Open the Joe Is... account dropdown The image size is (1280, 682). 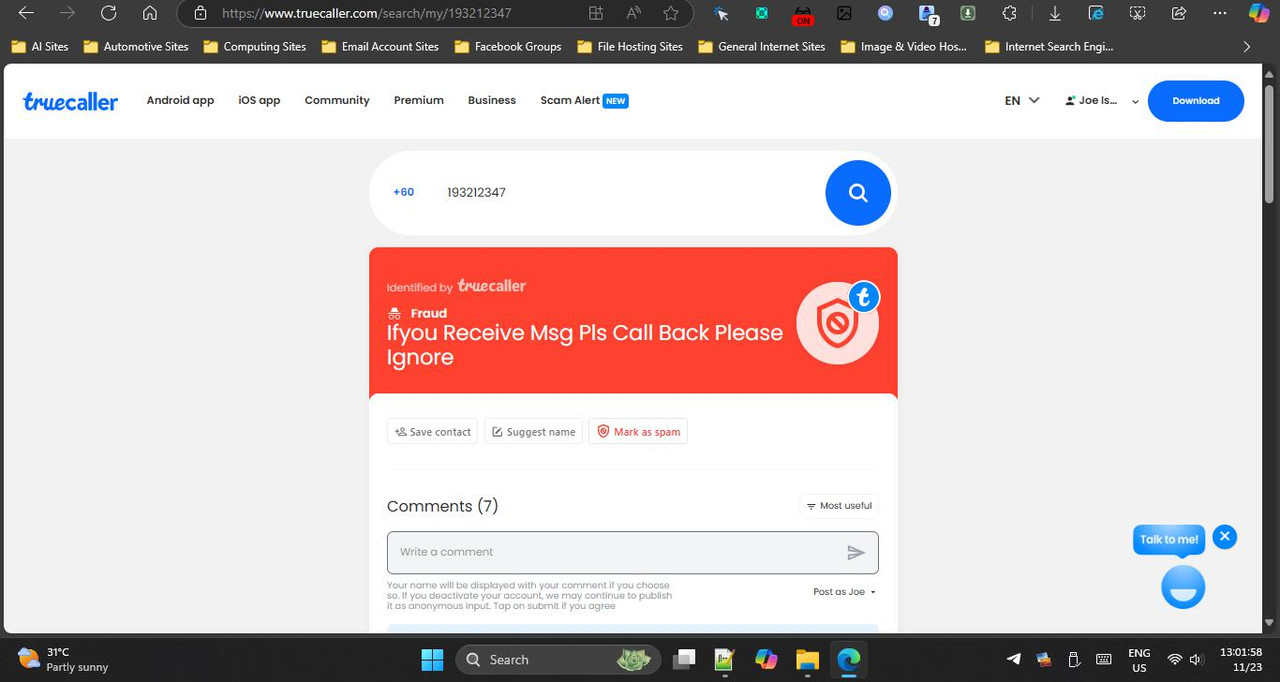pos(1102,101)
